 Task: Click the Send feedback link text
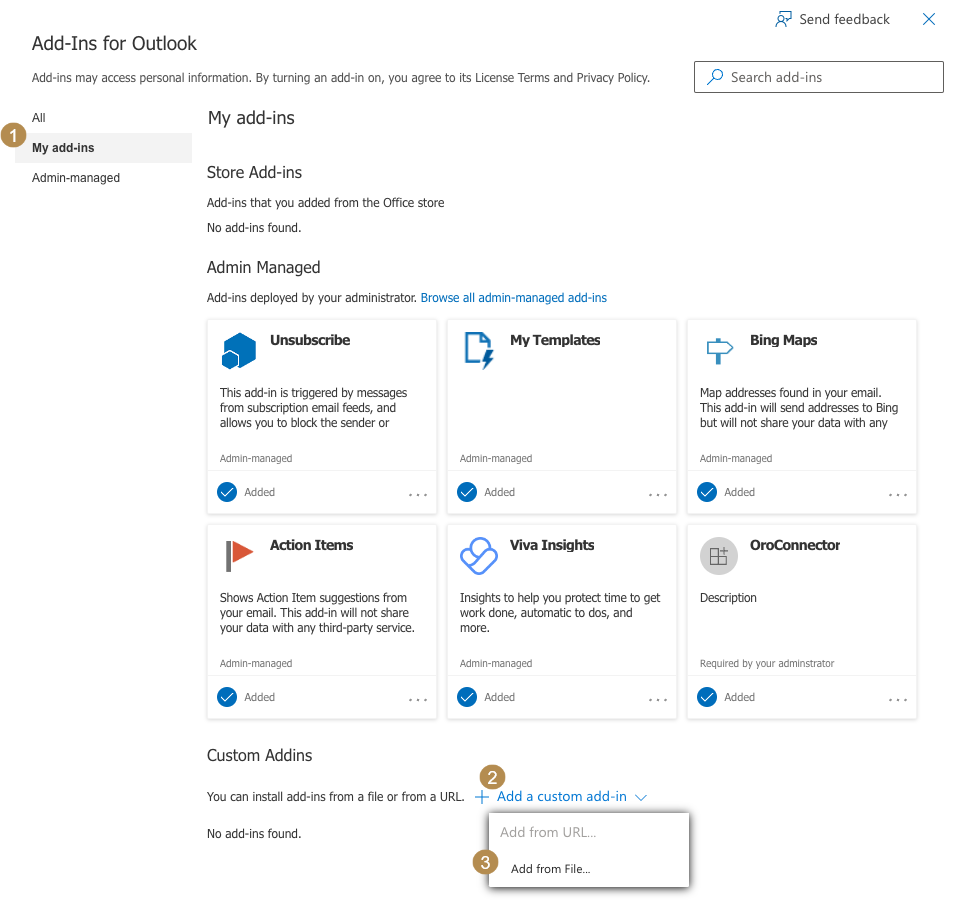pos(844,19)
